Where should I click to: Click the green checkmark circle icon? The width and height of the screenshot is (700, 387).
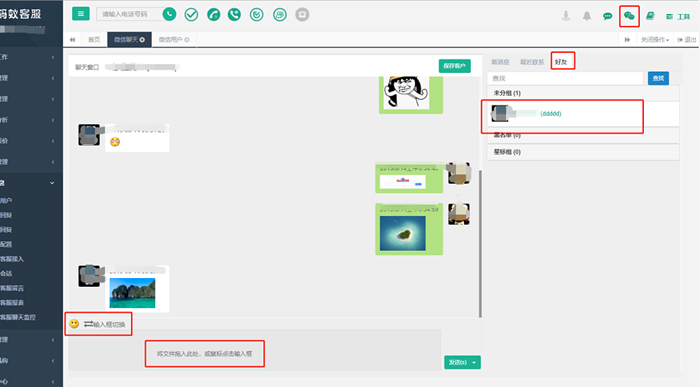pos(191,15)
